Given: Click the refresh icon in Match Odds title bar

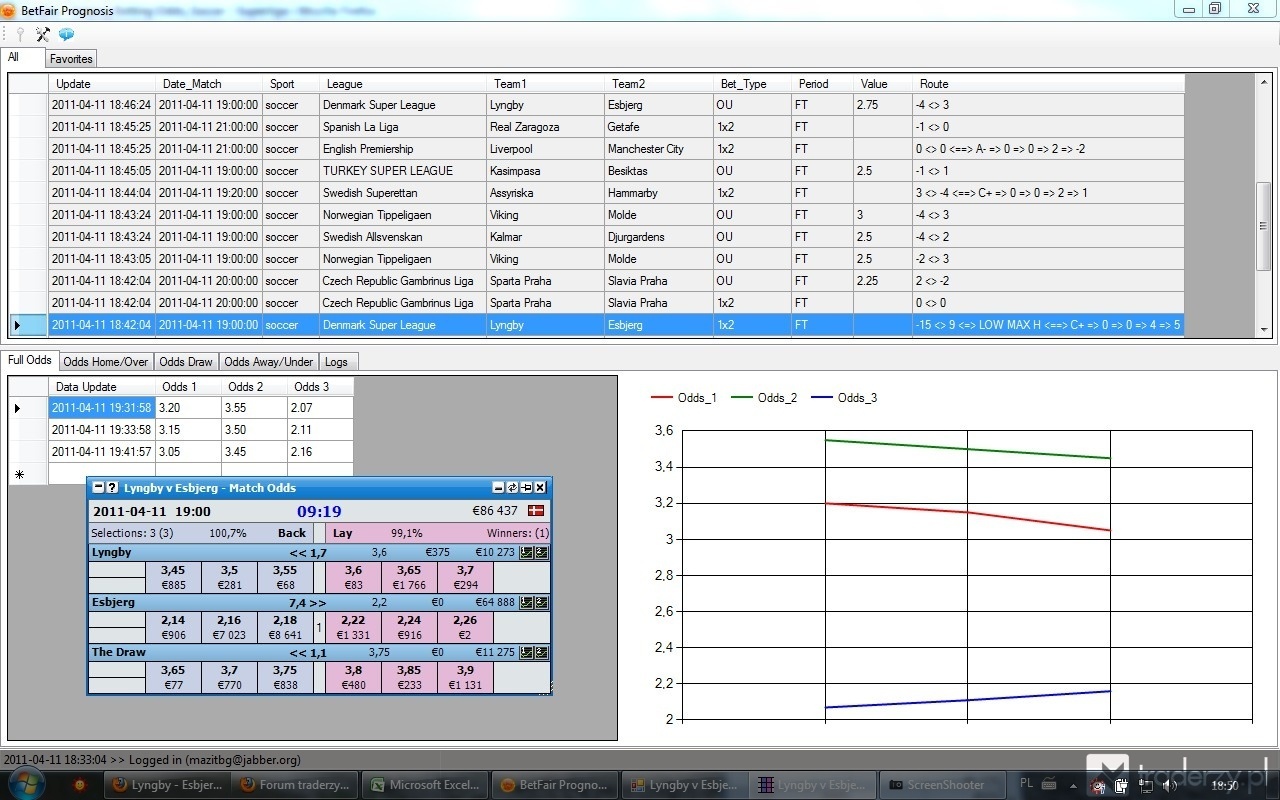Looking at the screenshot, I should (x=513, y=488).
